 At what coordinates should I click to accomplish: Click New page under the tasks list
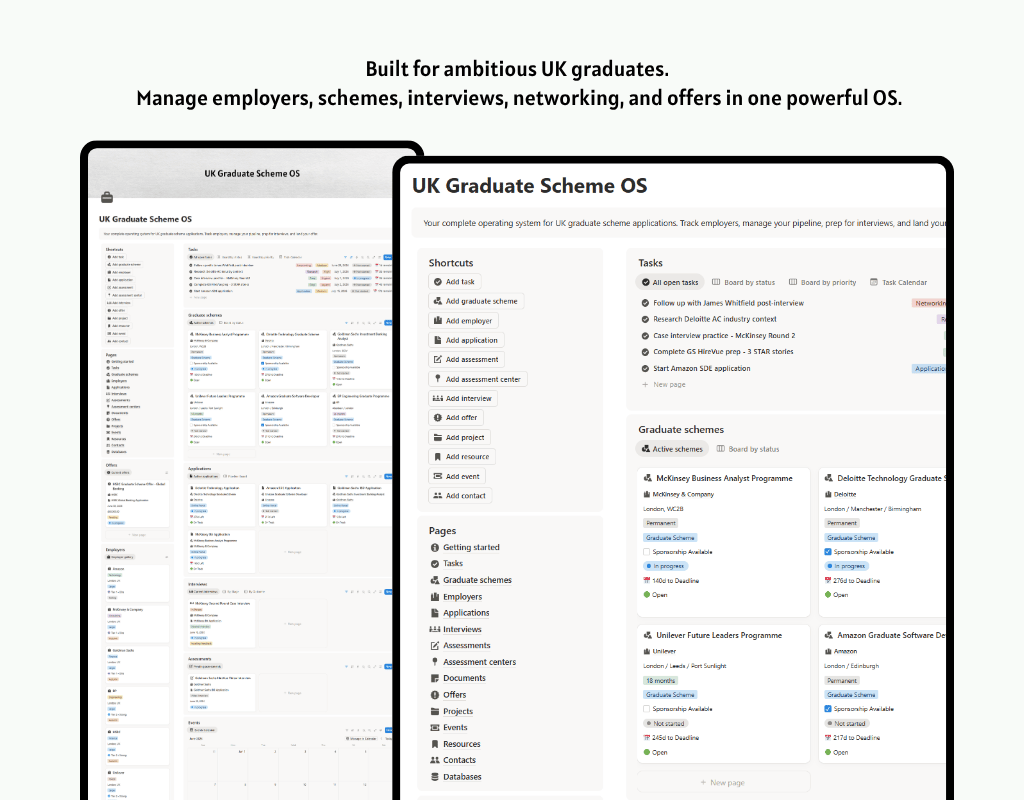pyautogui.click(x=664, y=385)
